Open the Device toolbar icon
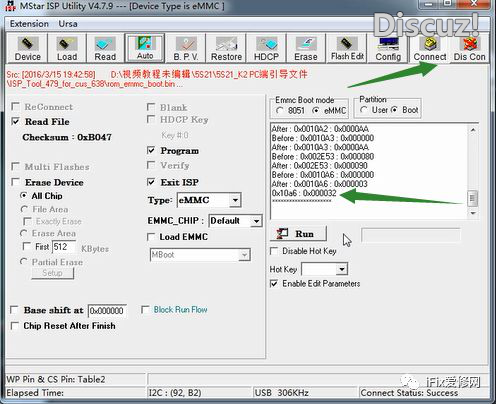The image size is (496, 404). pyautogui.click(x=28, y=48)
